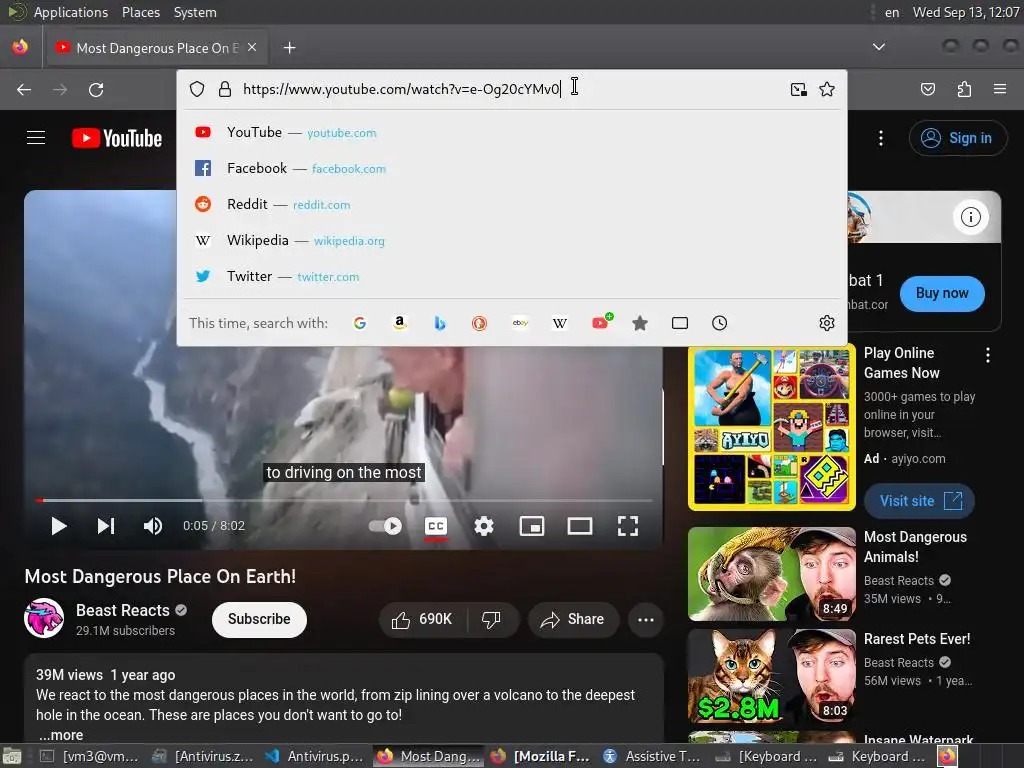The image size is (1024, 768).
Task: Open Firefox application hamburger menu
Action: click(1000, 89)
